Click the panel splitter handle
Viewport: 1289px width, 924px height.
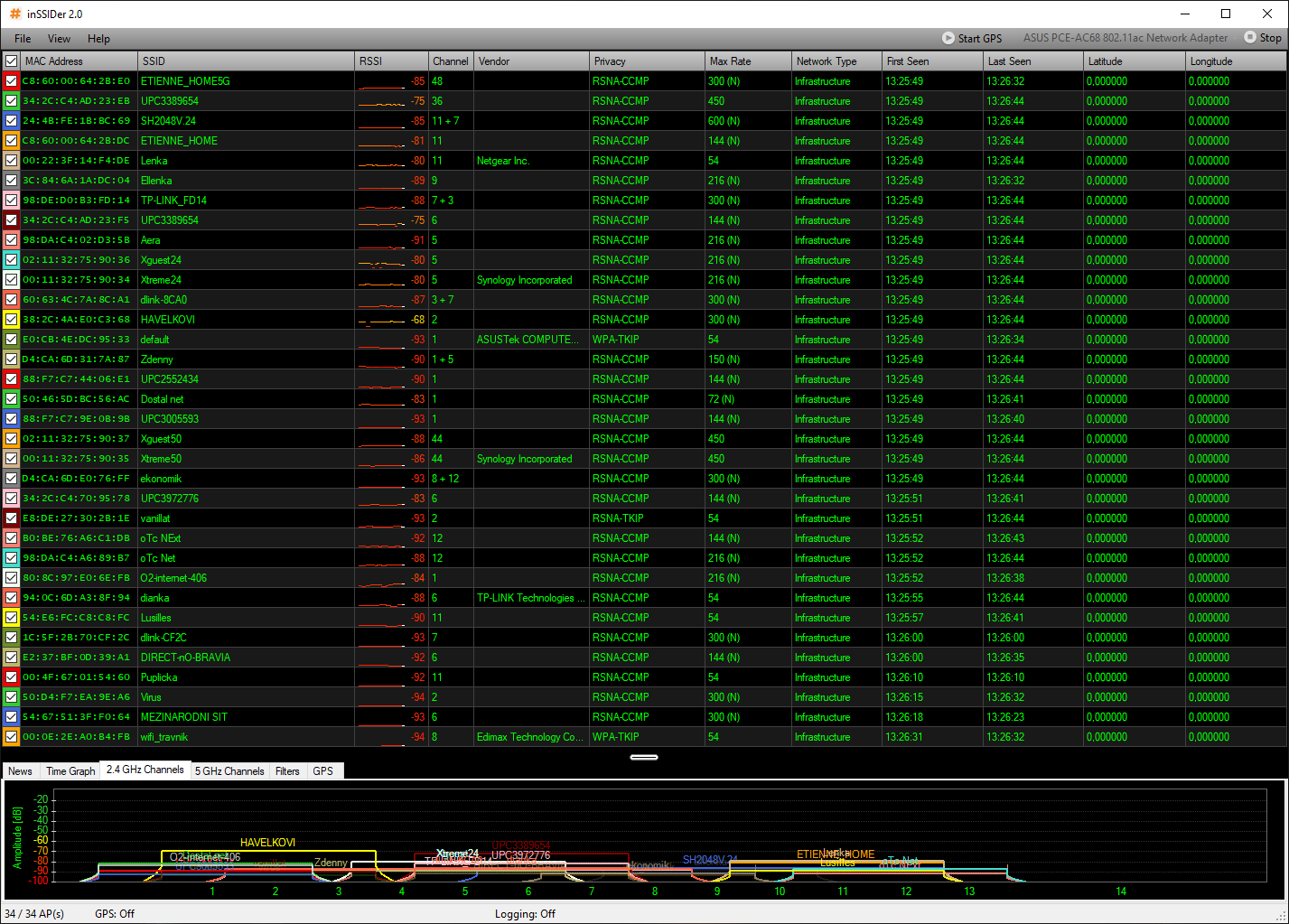[643, 757]
